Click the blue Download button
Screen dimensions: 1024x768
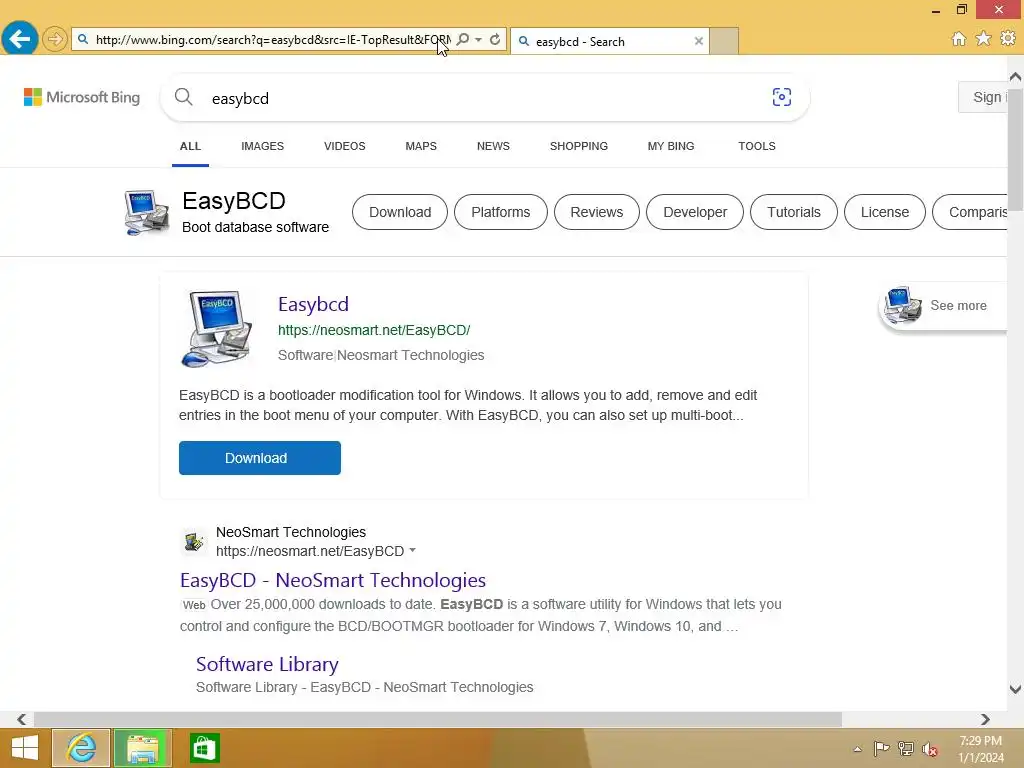pos(260,458)
